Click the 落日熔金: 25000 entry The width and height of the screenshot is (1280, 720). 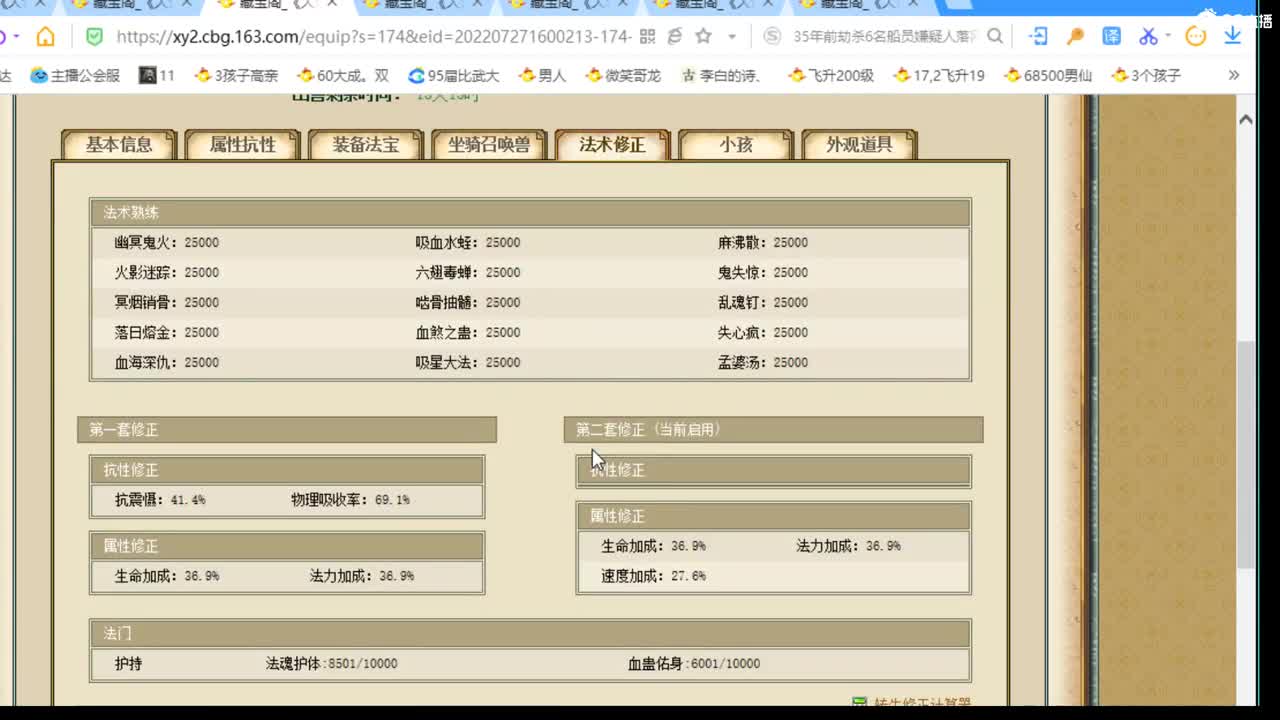tap(166, 333)
